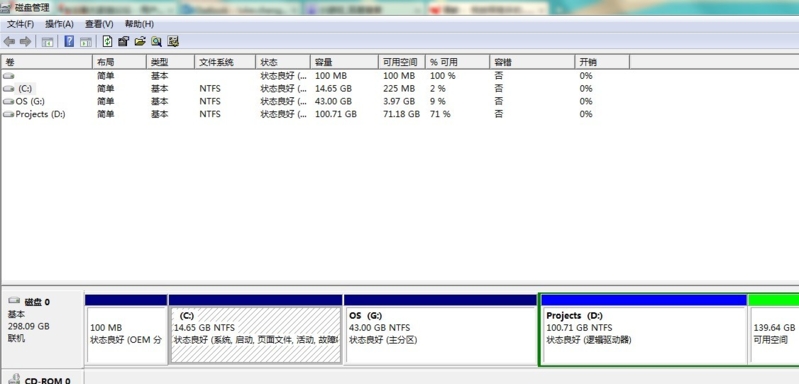This screenshot has height=384, width=799.
Task: Sort by the % 可用 column header
Action: (x=457, y=62)
